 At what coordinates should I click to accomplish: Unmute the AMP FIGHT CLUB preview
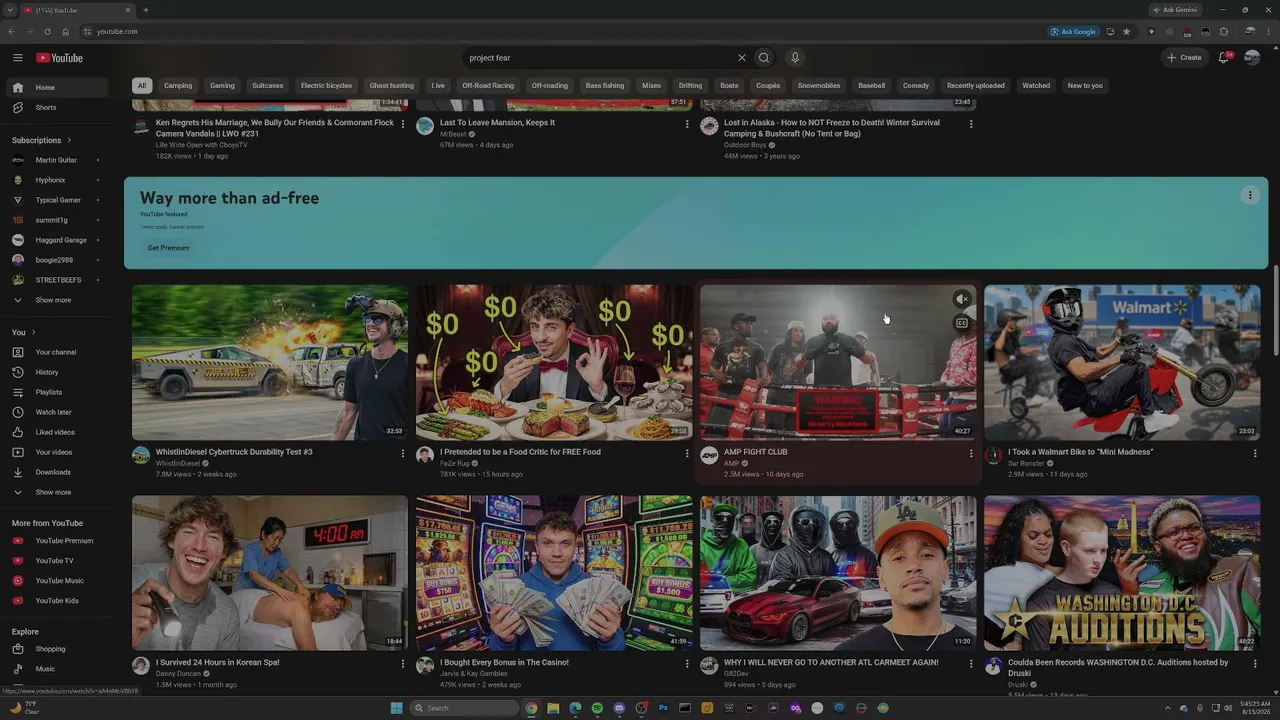[x=962, y=299]
